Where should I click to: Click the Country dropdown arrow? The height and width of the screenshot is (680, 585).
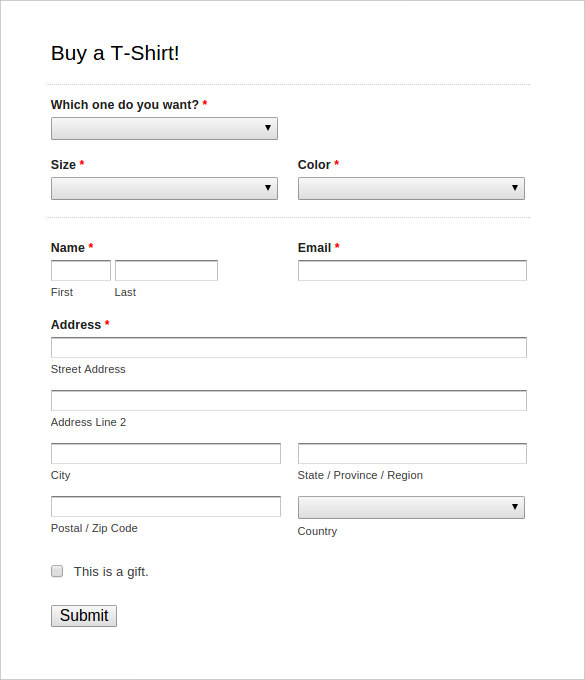click(x=515, y=507)
